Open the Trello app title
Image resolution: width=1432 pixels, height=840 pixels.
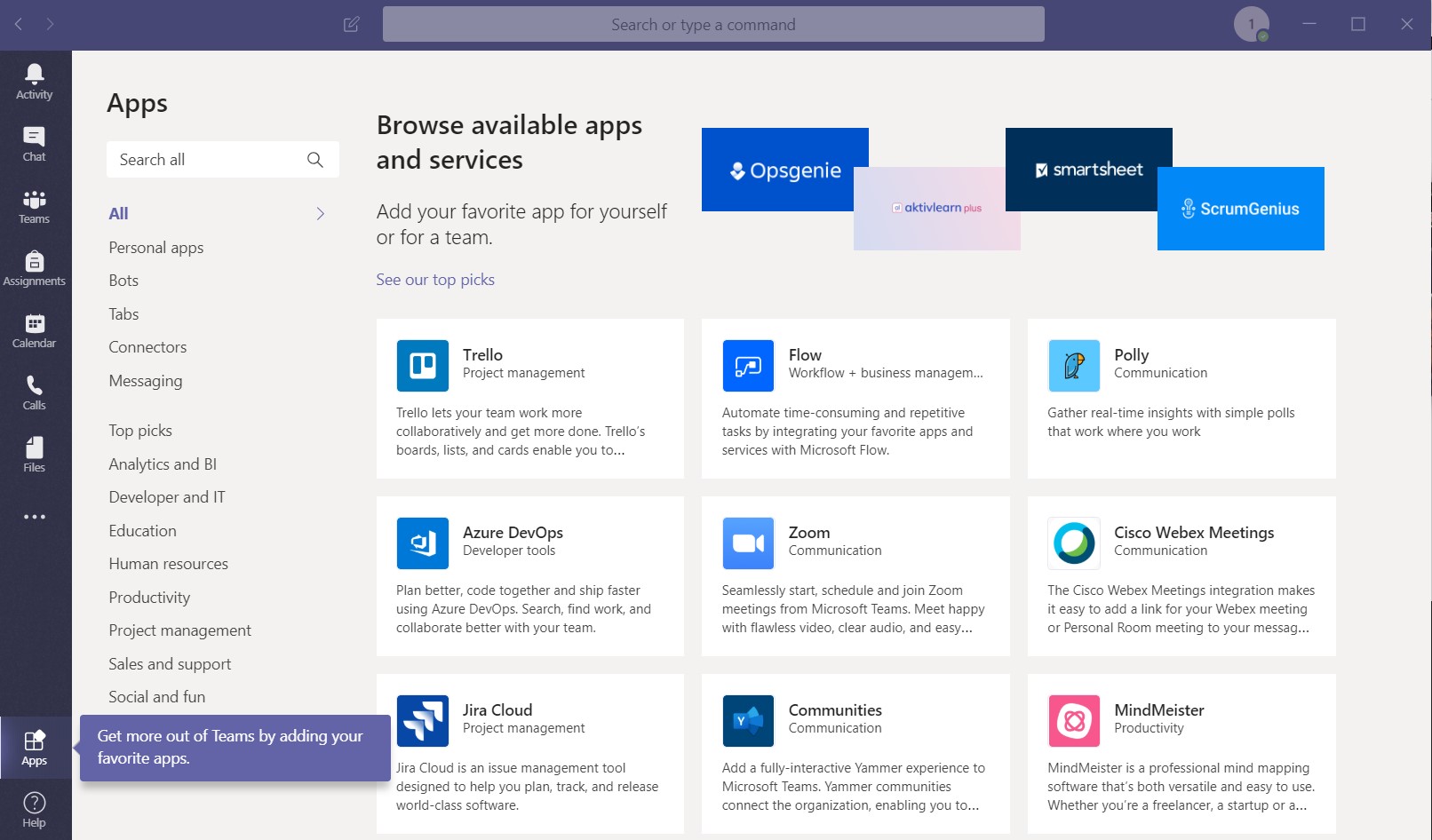pos(482,355)
